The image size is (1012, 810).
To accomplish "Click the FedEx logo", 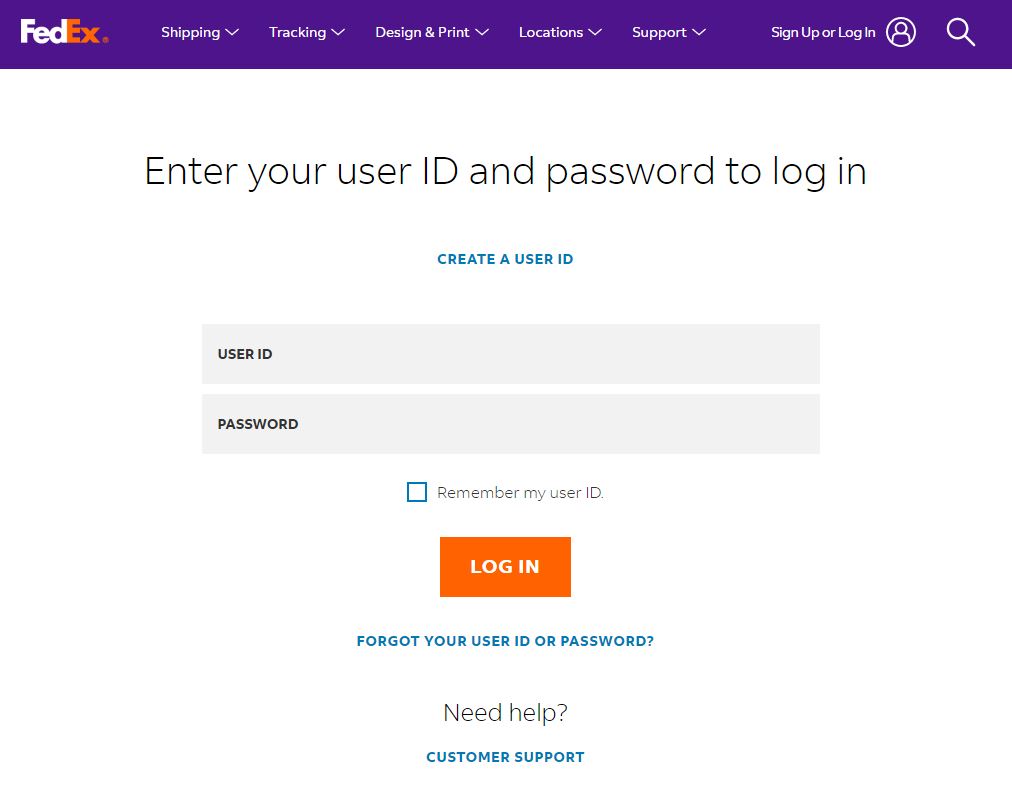I will tap(64, 32).
